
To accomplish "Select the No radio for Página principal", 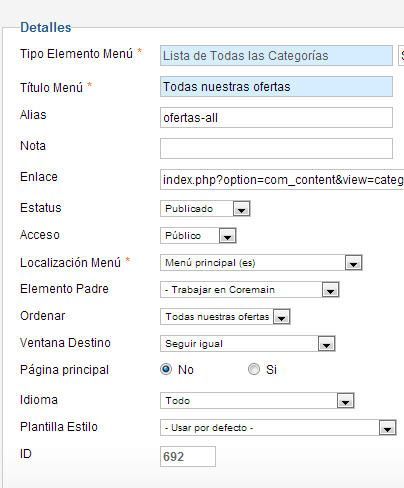I will 166,369.
